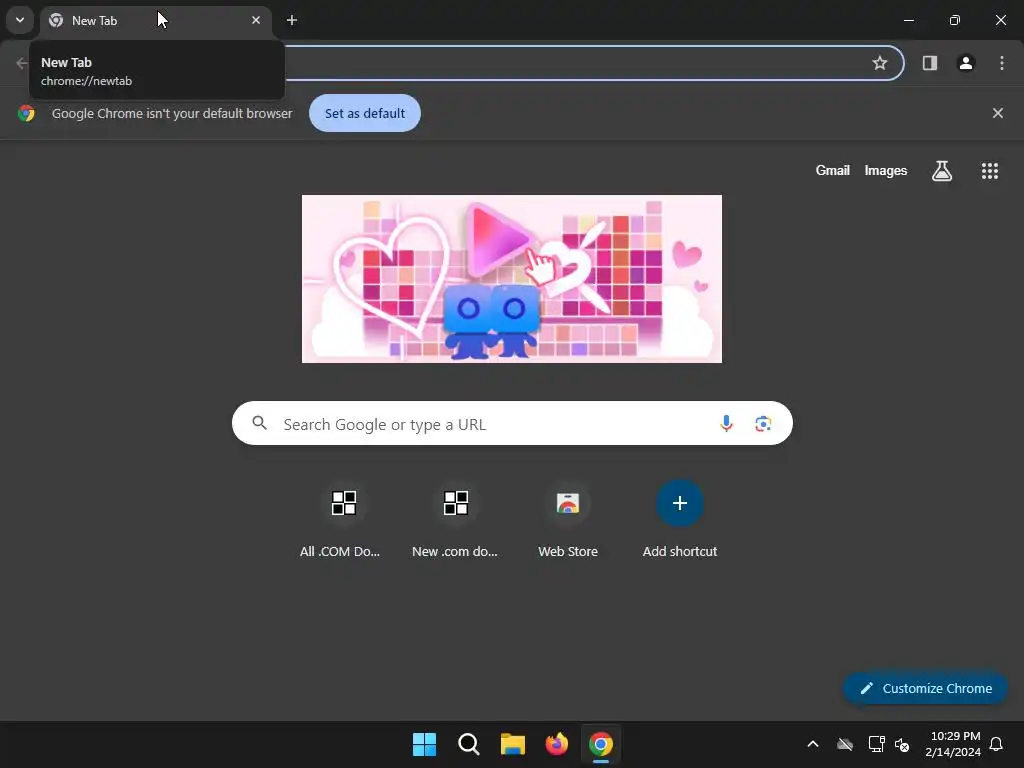
Task: Open the profile avatar menu
Action: click(x=965, y=63)
